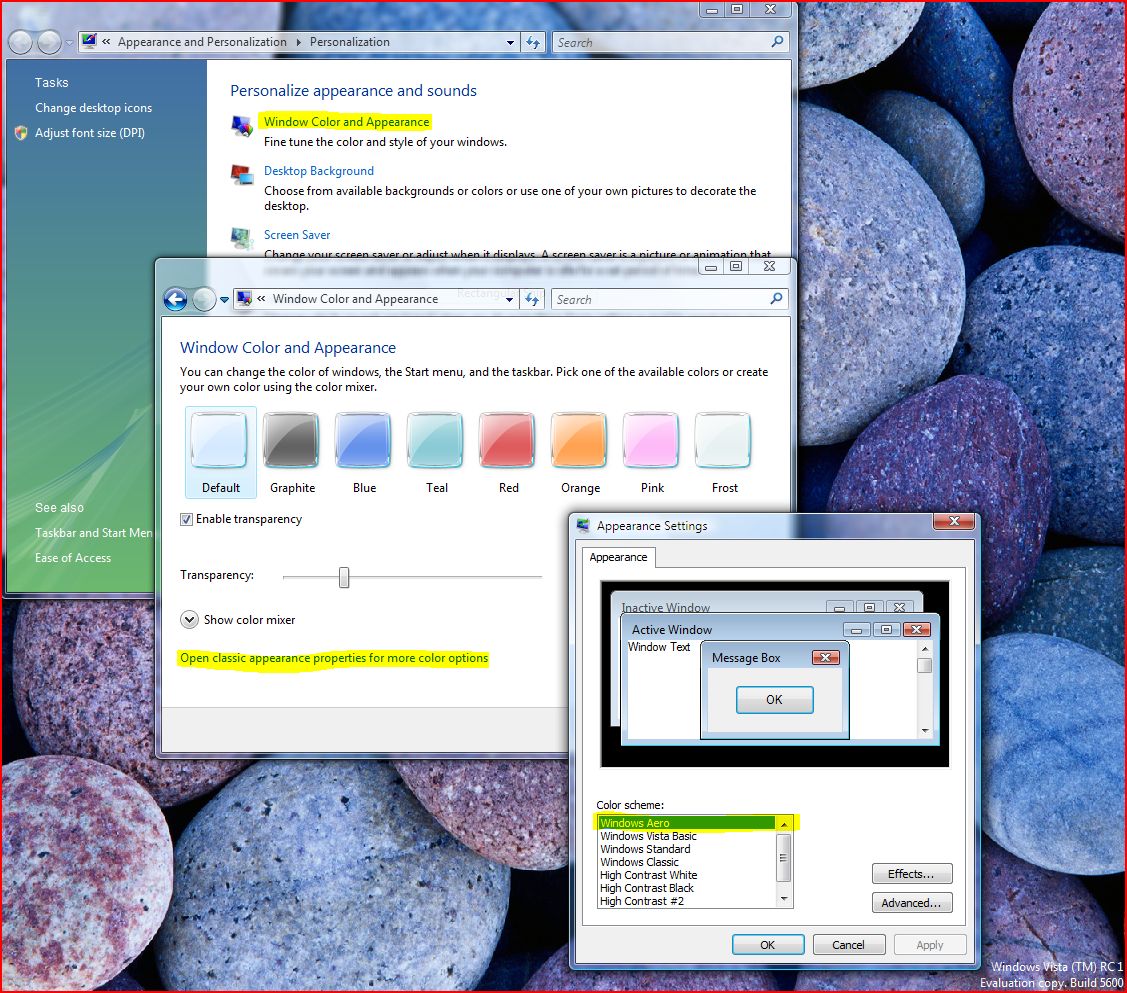The height and width of the screenshot is (993, 1127).
Task: Open Ease of Access link
Action: pyautogui.click(x=73, y=558)
